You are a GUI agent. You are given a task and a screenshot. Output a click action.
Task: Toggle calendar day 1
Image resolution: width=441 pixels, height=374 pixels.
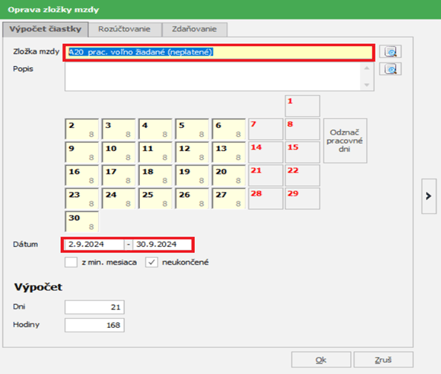click(302, 106)
